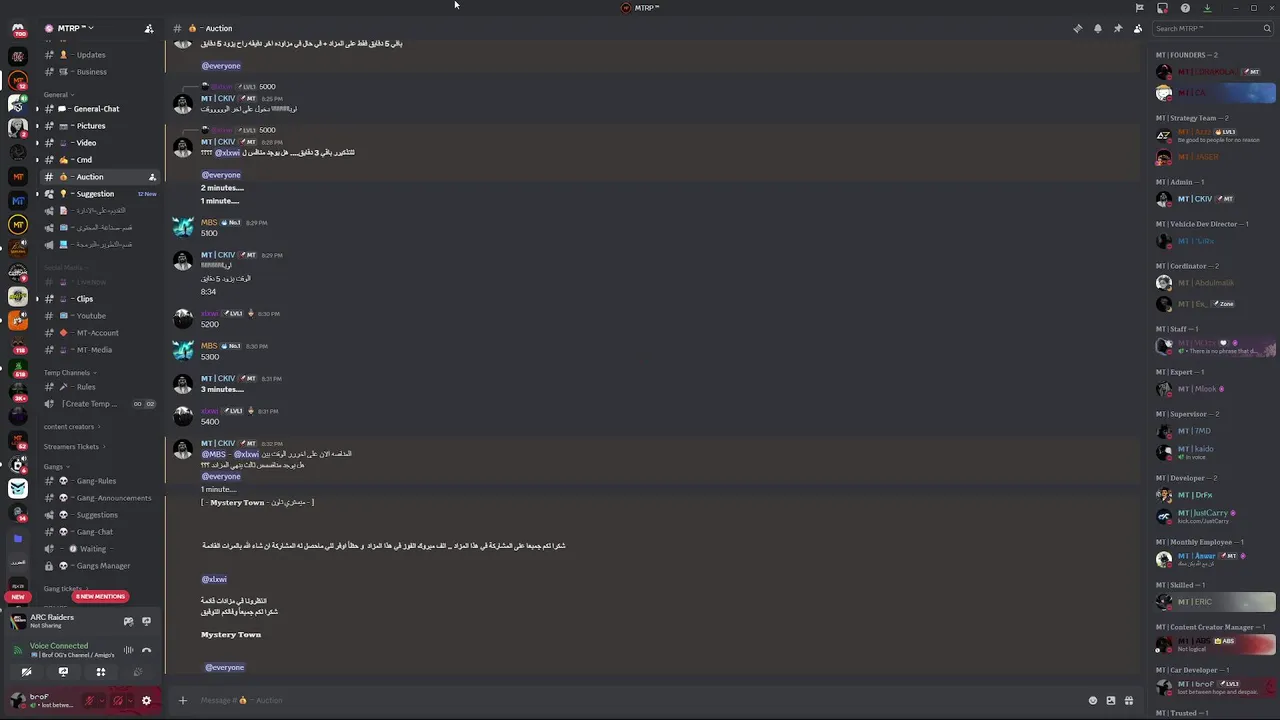Image resolution: width=1280 pixels, height=720 pixels.
Task: Switch to the General-Chat channel
Action: pos(96,109)
